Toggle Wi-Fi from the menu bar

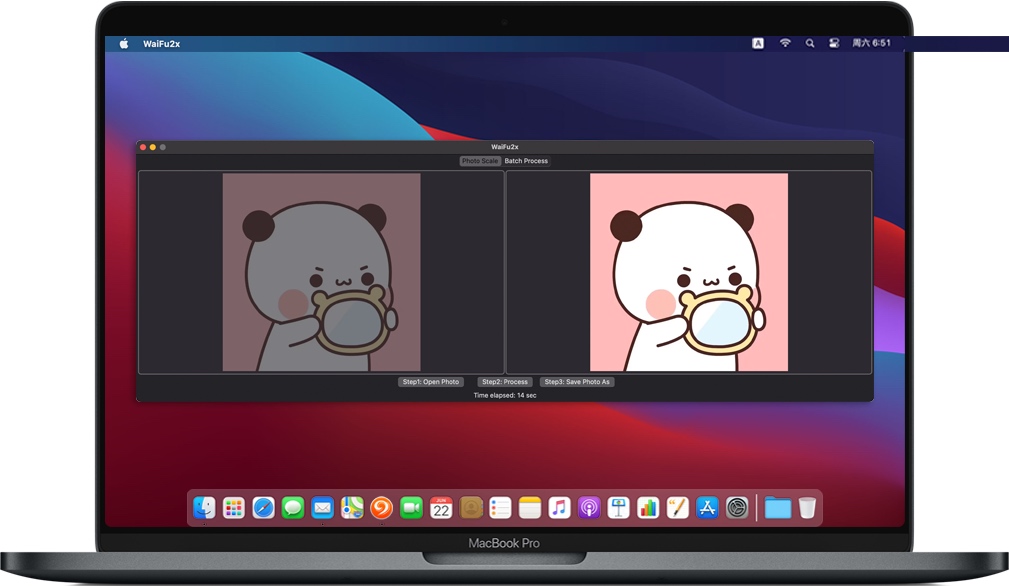(x=785, y=43)
